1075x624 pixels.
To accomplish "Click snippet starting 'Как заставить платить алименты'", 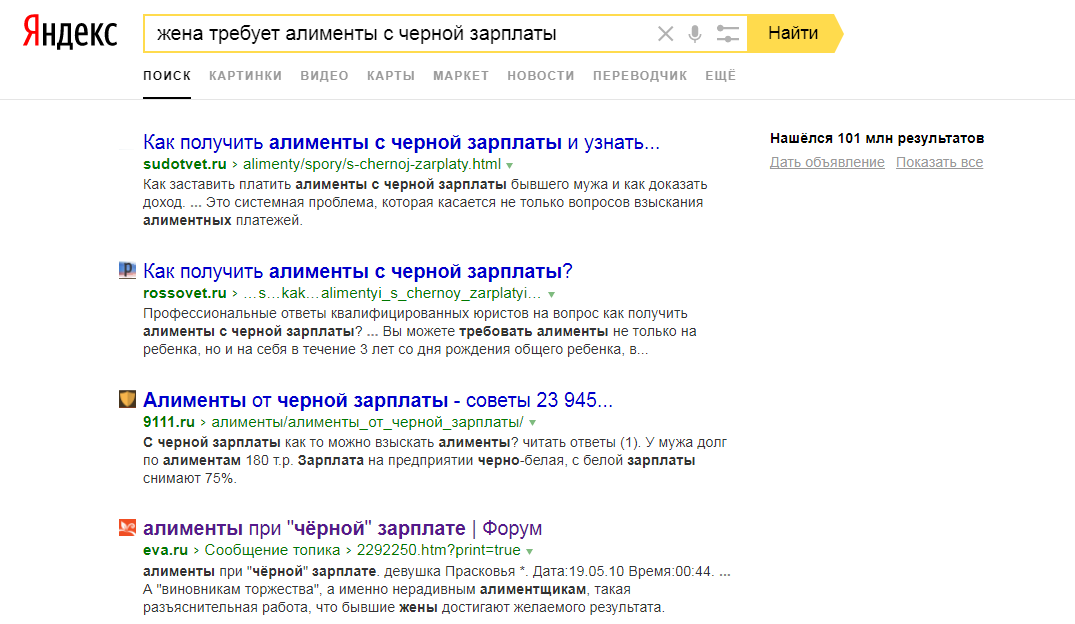I will pos(425,202).
